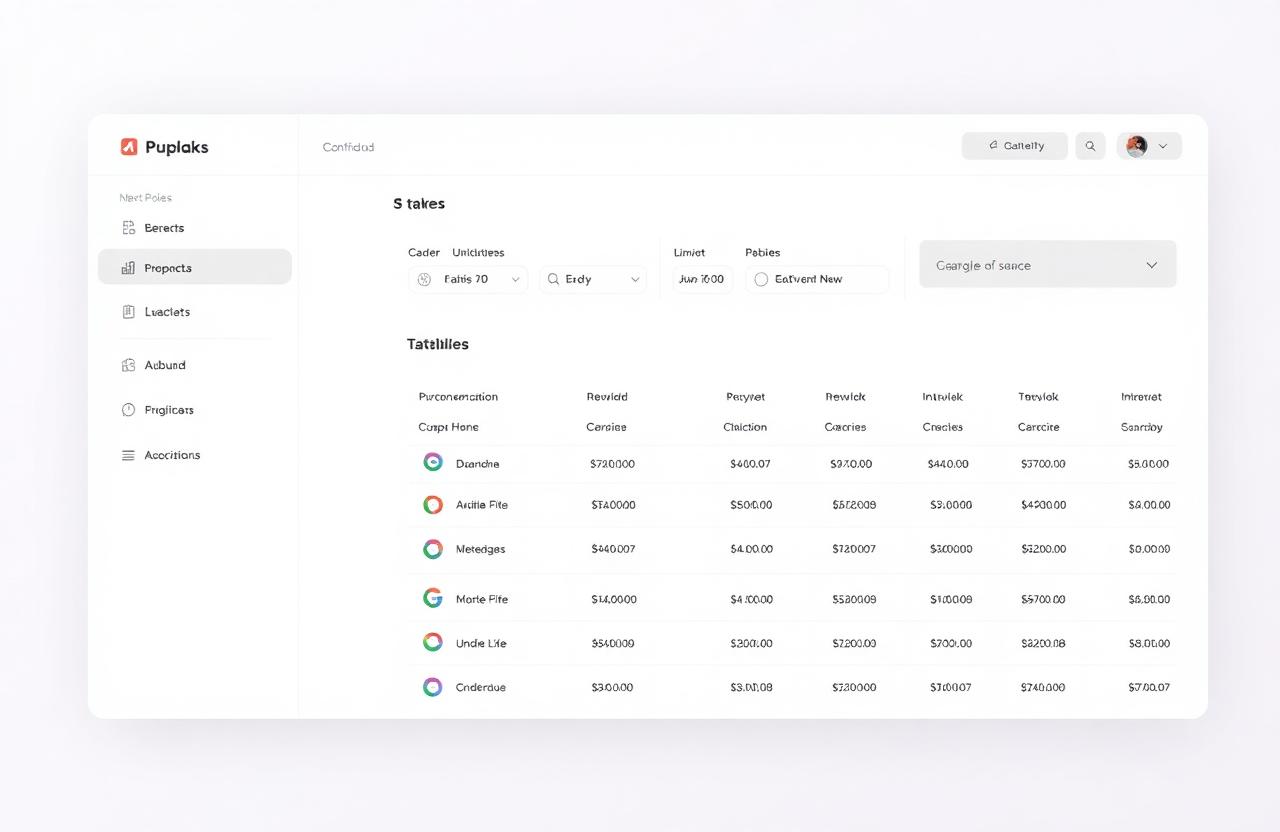This screenshot has height=832, width=1280.
Task: Click the $700.07 value in Cnderdue row
Action: (x=1149, y=687)
